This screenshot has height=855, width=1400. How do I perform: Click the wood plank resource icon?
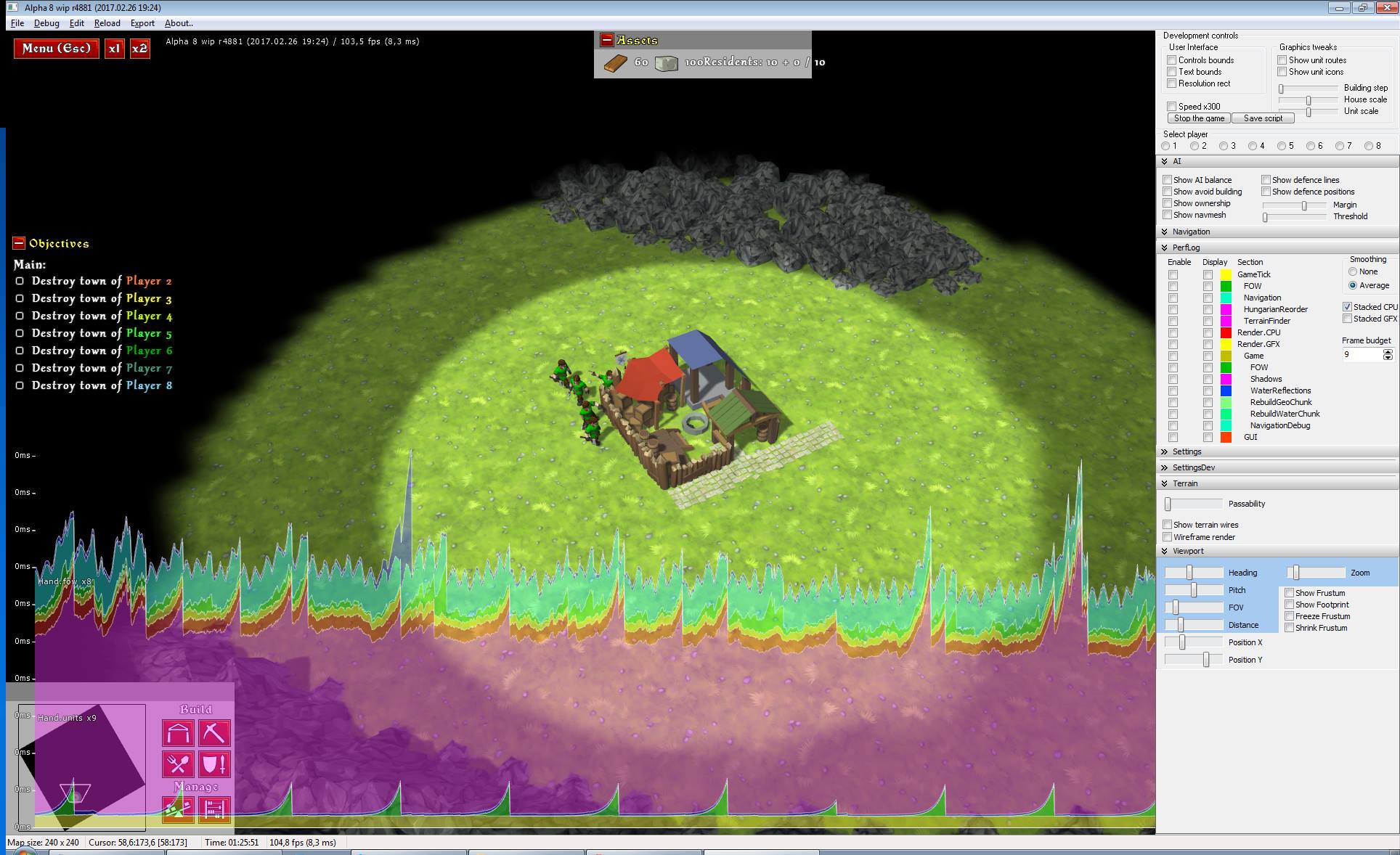(615, 63)
